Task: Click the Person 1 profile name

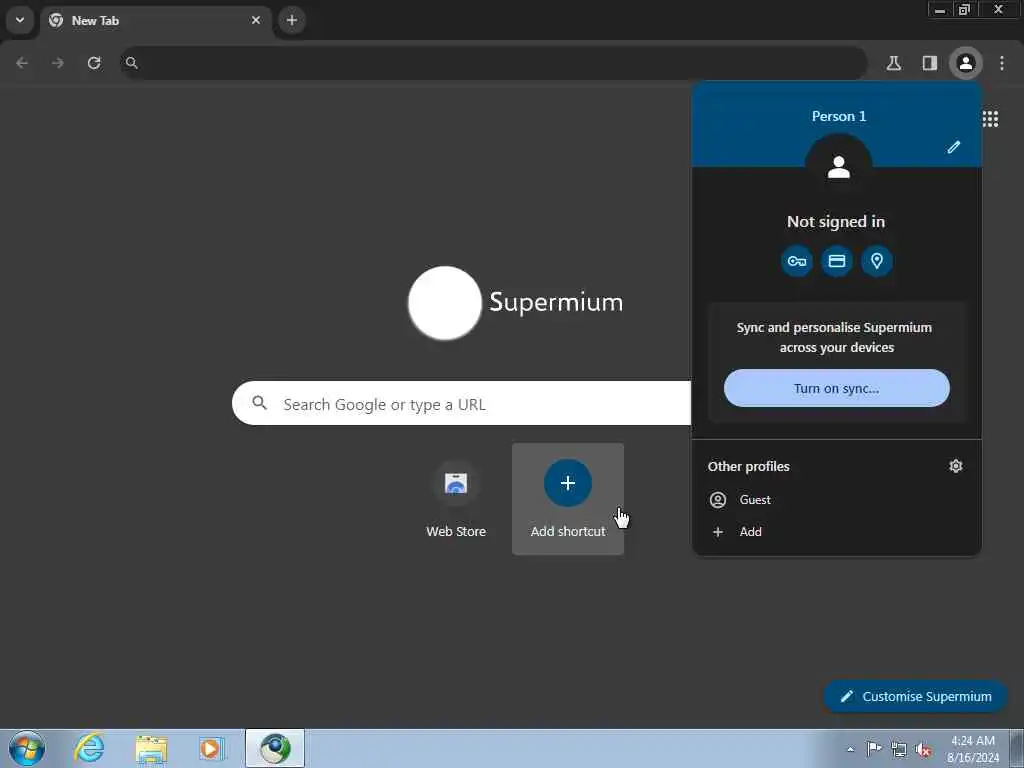Action: pos(839,116)
